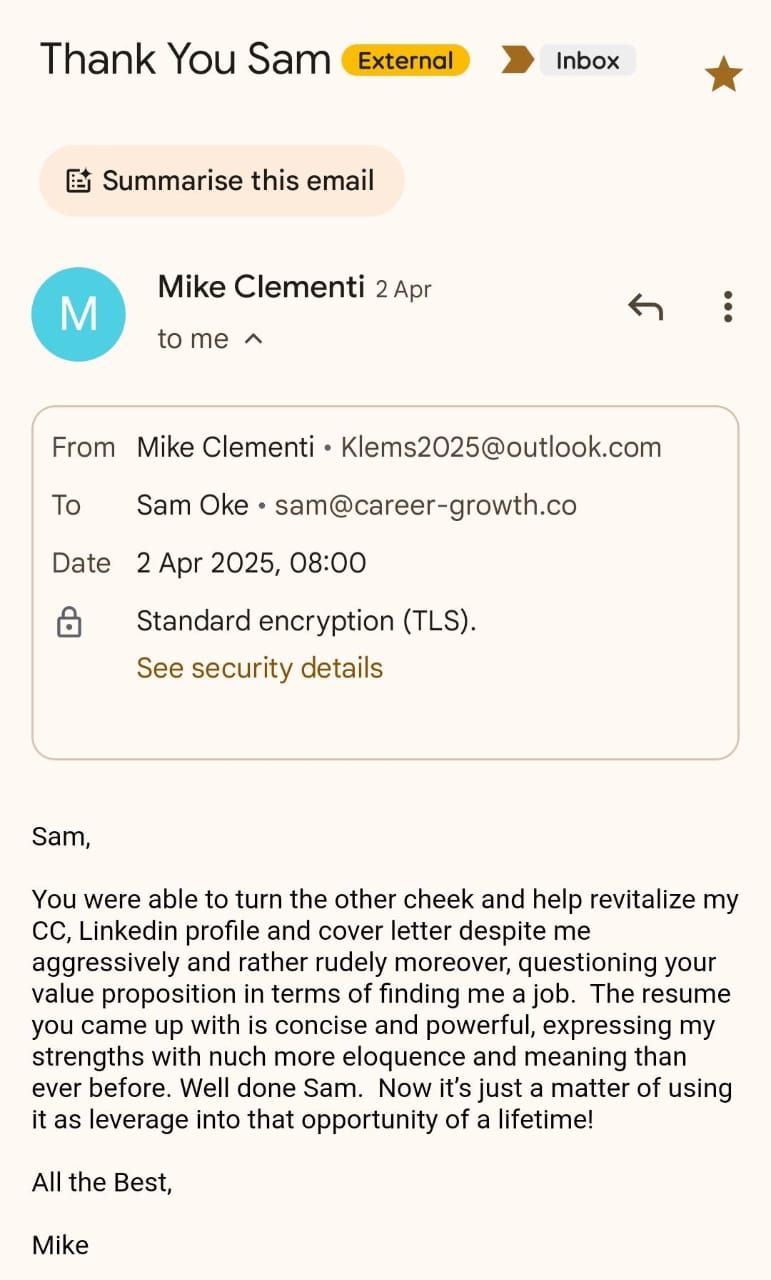Tap the 'to me' recipient summary text

193,339
